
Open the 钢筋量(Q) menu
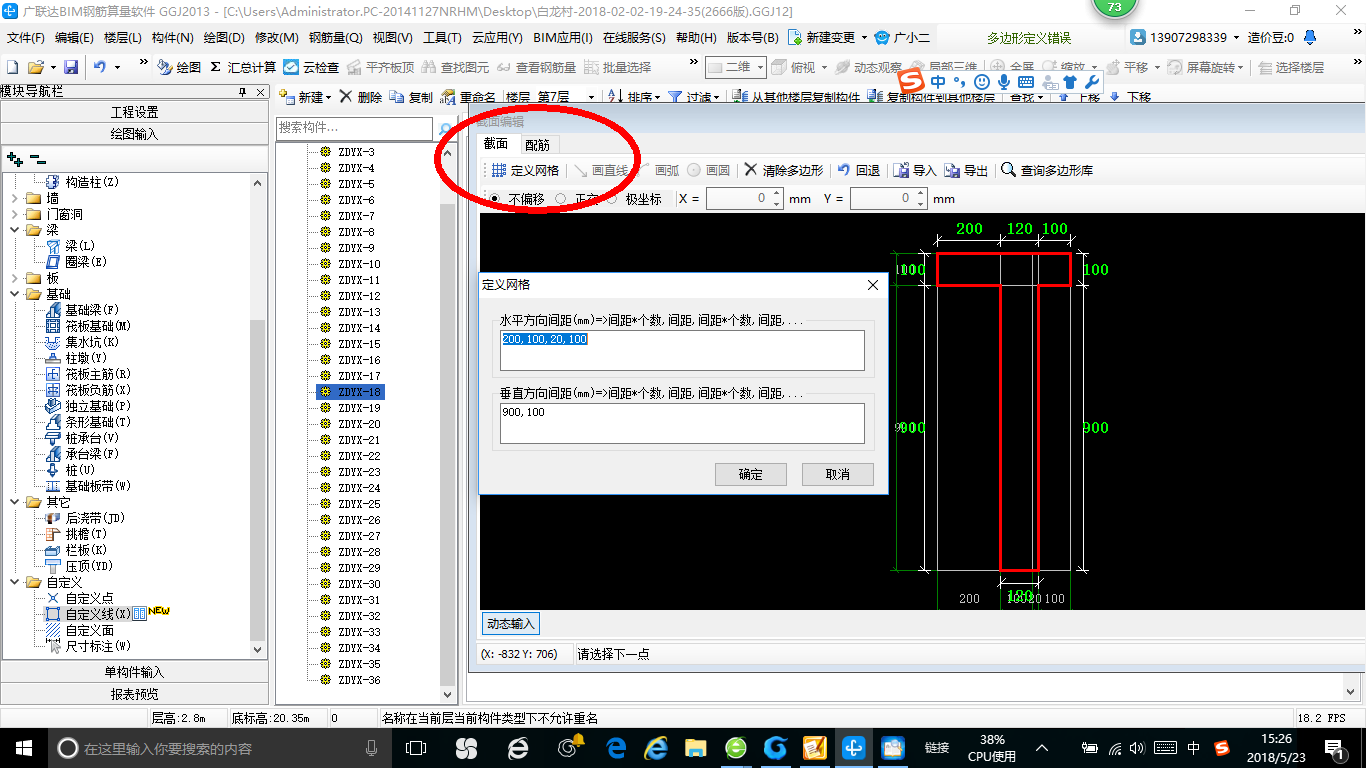coord(335,38)
